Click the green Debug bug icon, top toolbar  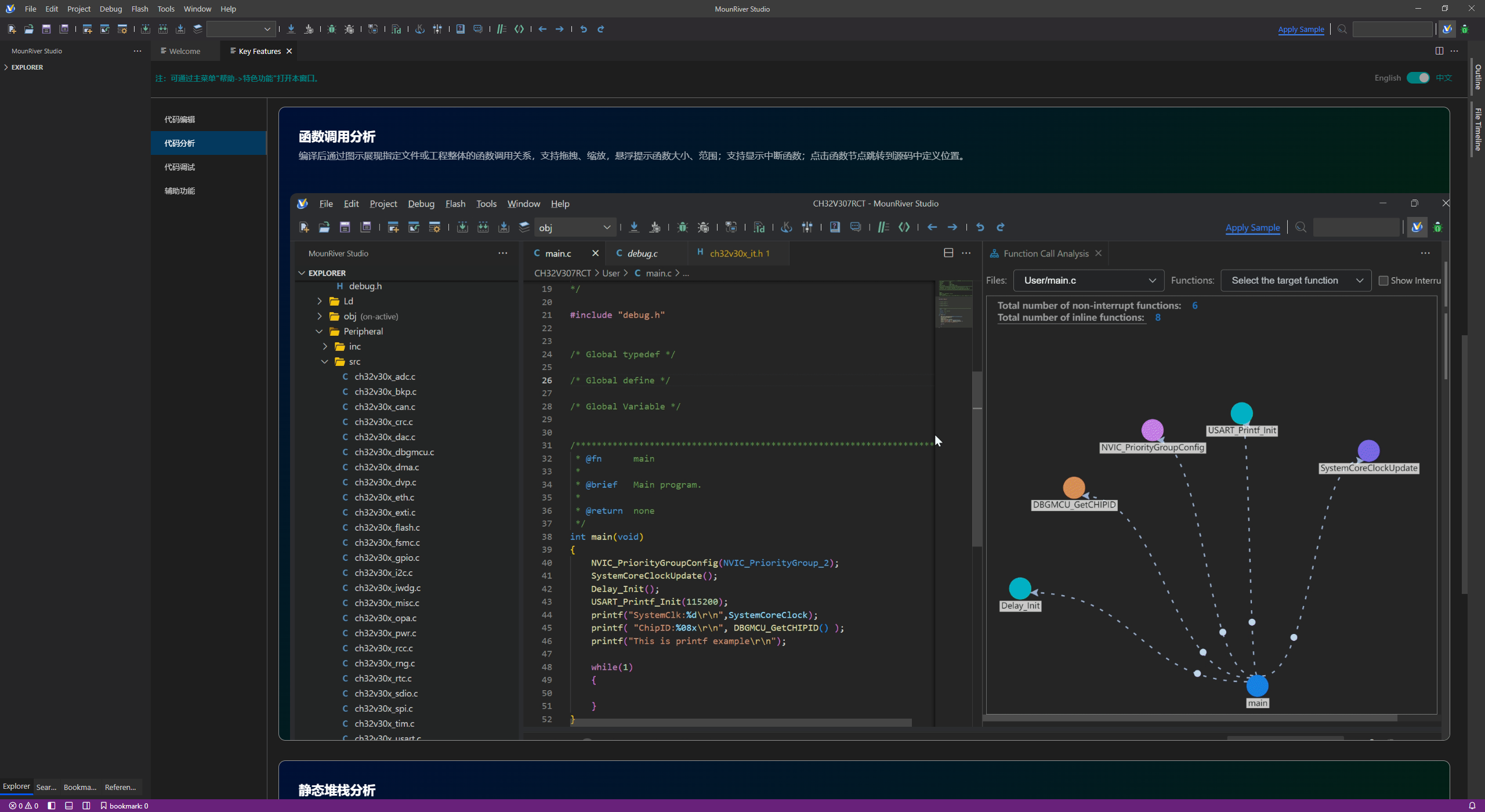point(332,29)
